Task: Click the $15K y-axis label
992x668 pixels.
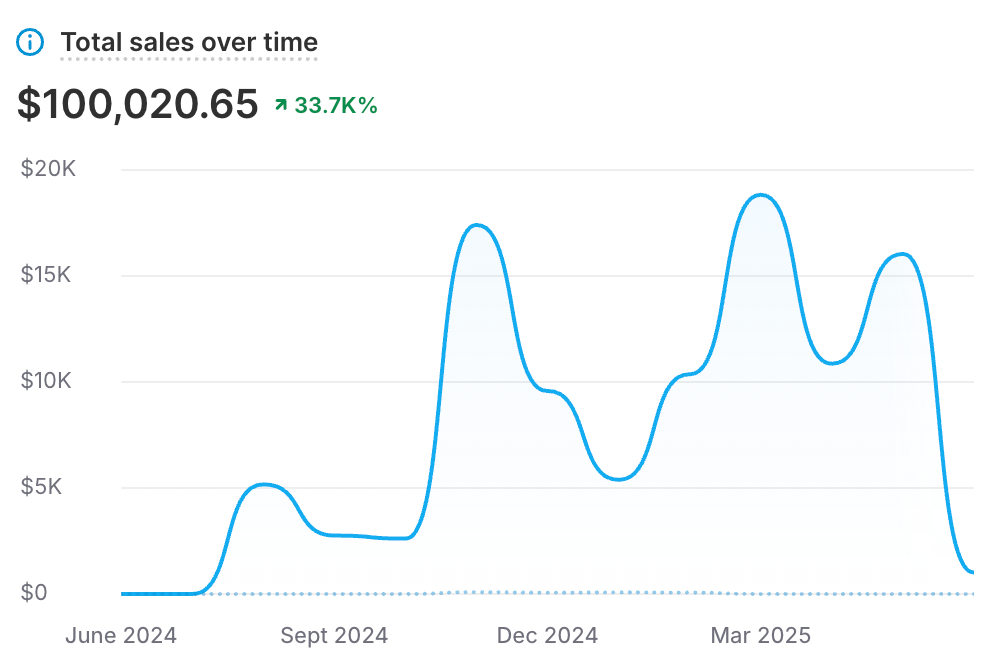Action: pyautogui.click(x=46, y=275)
